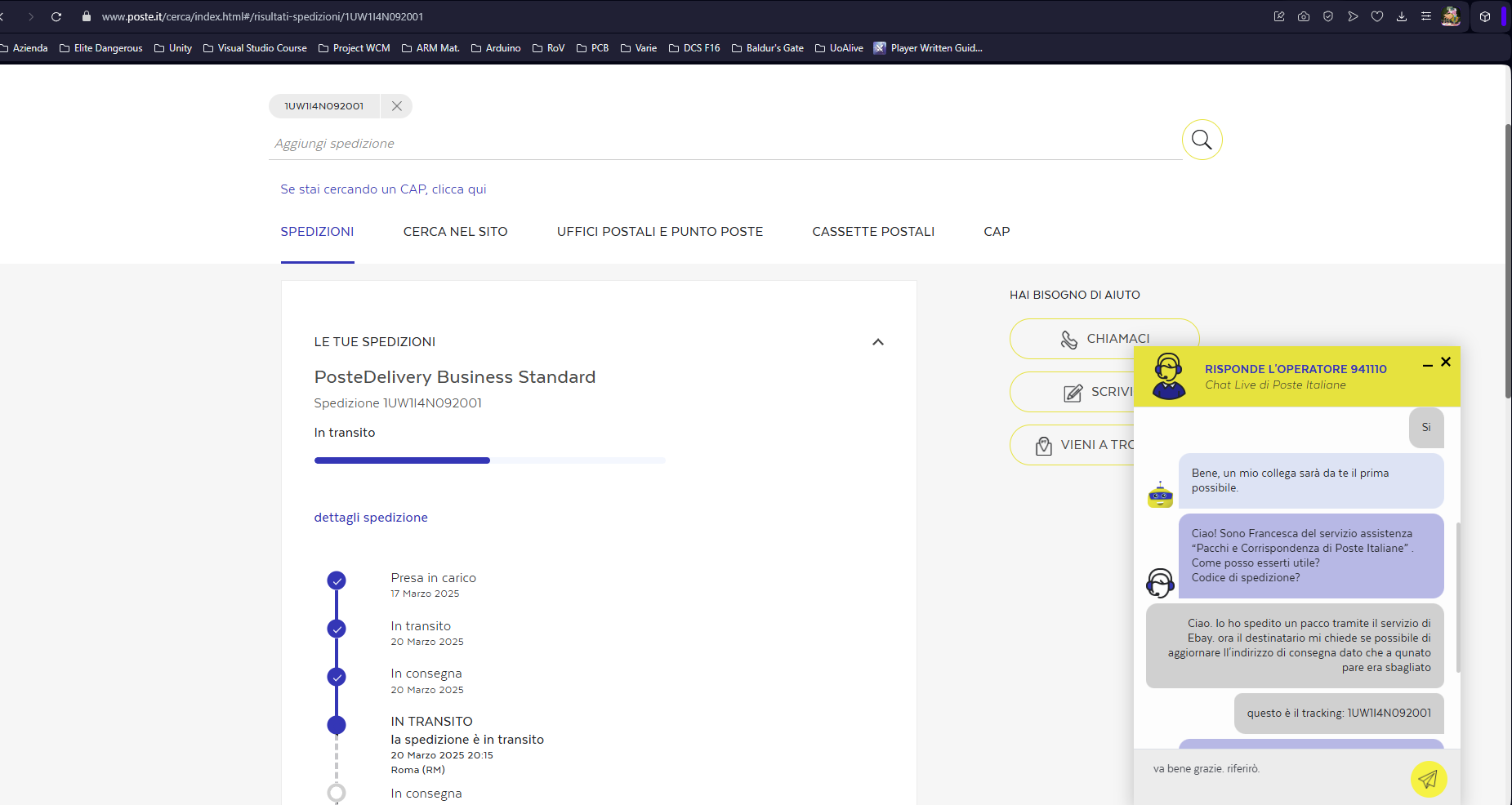Viewport: 1512px width, 805px height.
Task: Open the SPEDIZIONI tab
Action: pos(317,232)
